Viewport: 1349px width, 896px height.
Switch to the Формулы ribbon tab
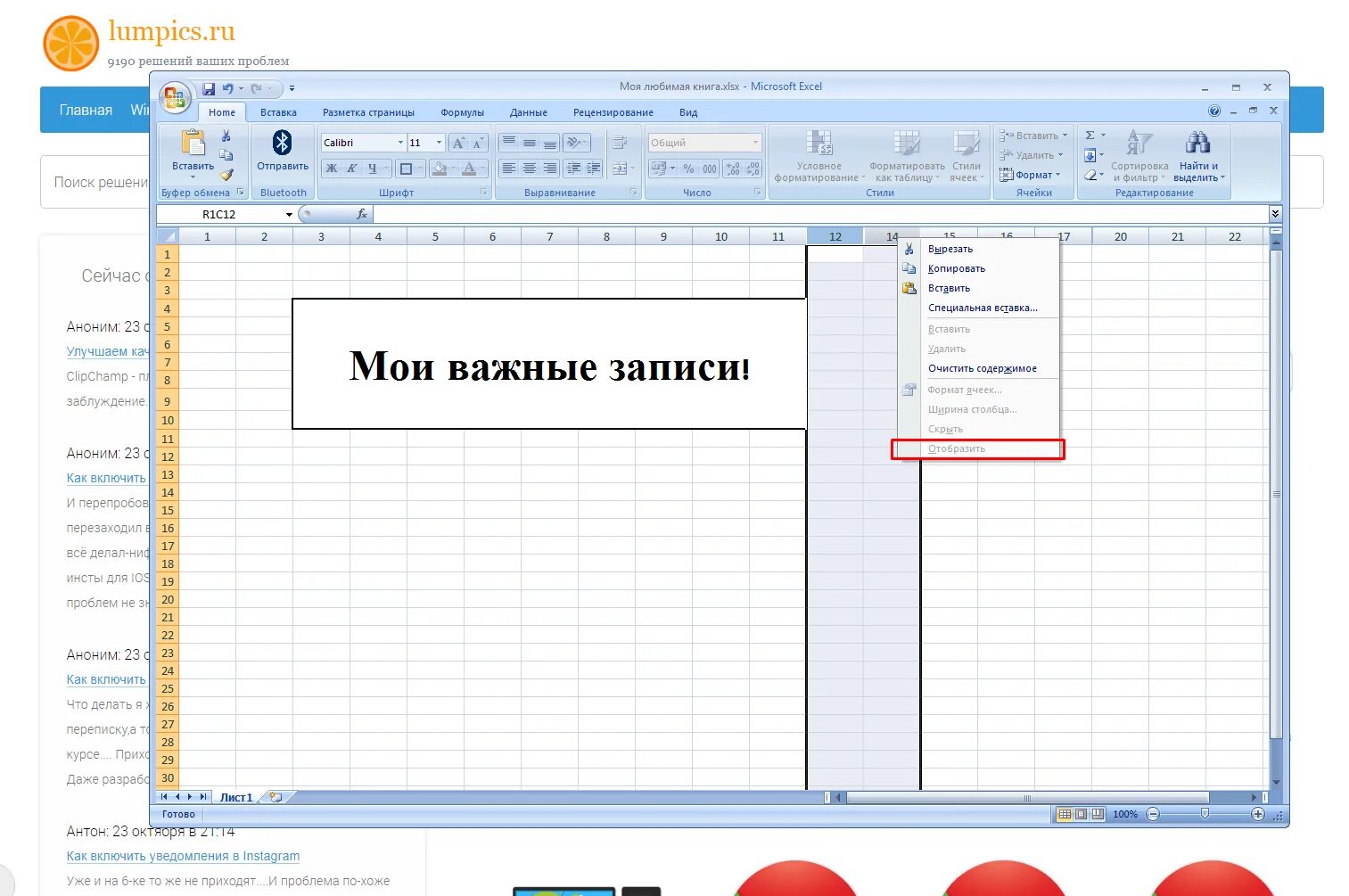coord(462,112)
